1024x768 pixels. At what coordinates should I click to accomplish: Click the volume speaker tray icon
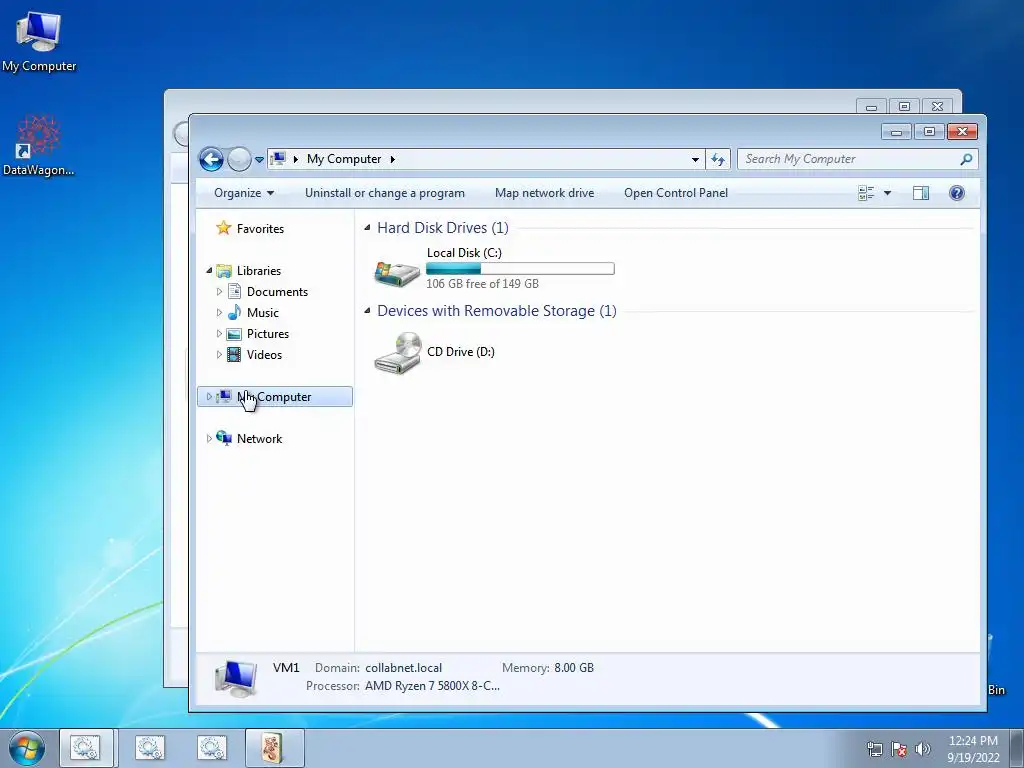click(922, 749)
